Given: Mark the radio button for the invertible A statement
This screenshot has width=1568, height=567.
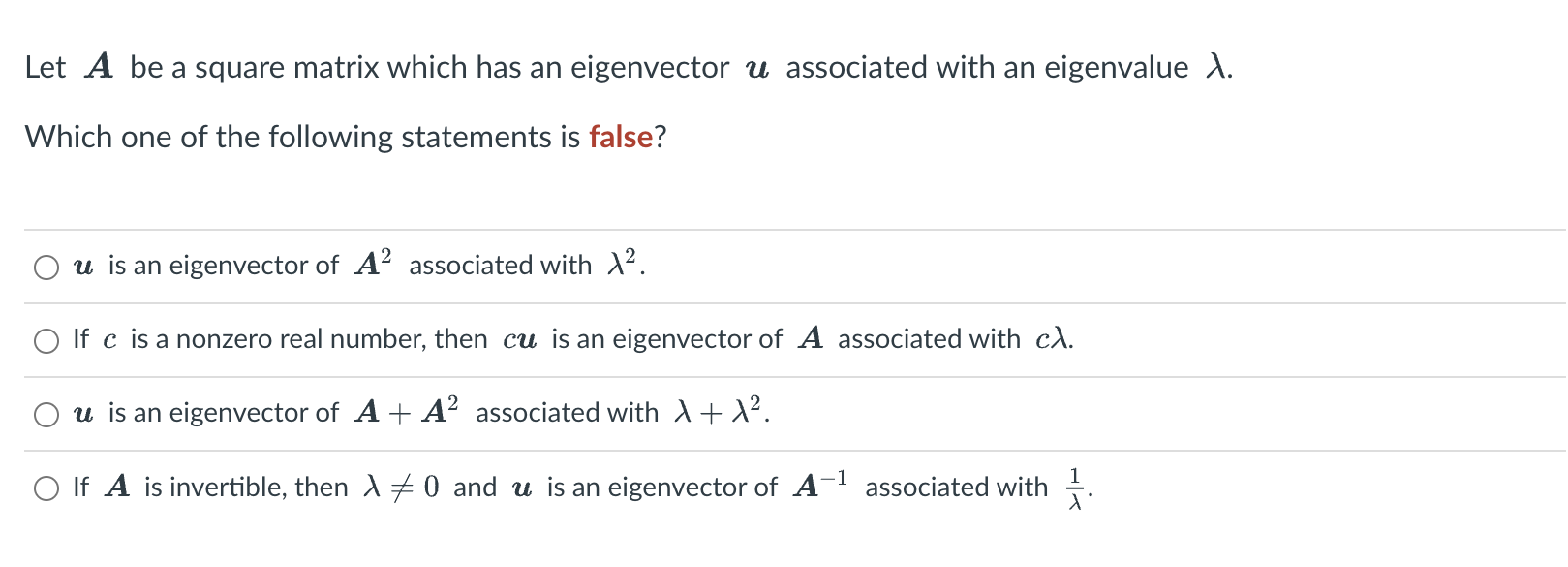Looking at the screenshot, I should click(46, 488).
